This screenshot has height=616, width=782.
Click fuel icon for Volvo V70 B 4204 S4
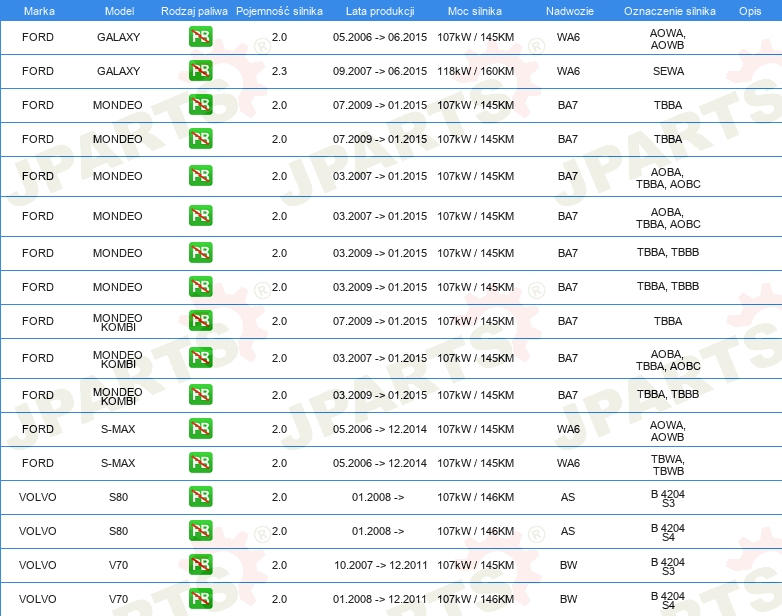coord(200,599)
